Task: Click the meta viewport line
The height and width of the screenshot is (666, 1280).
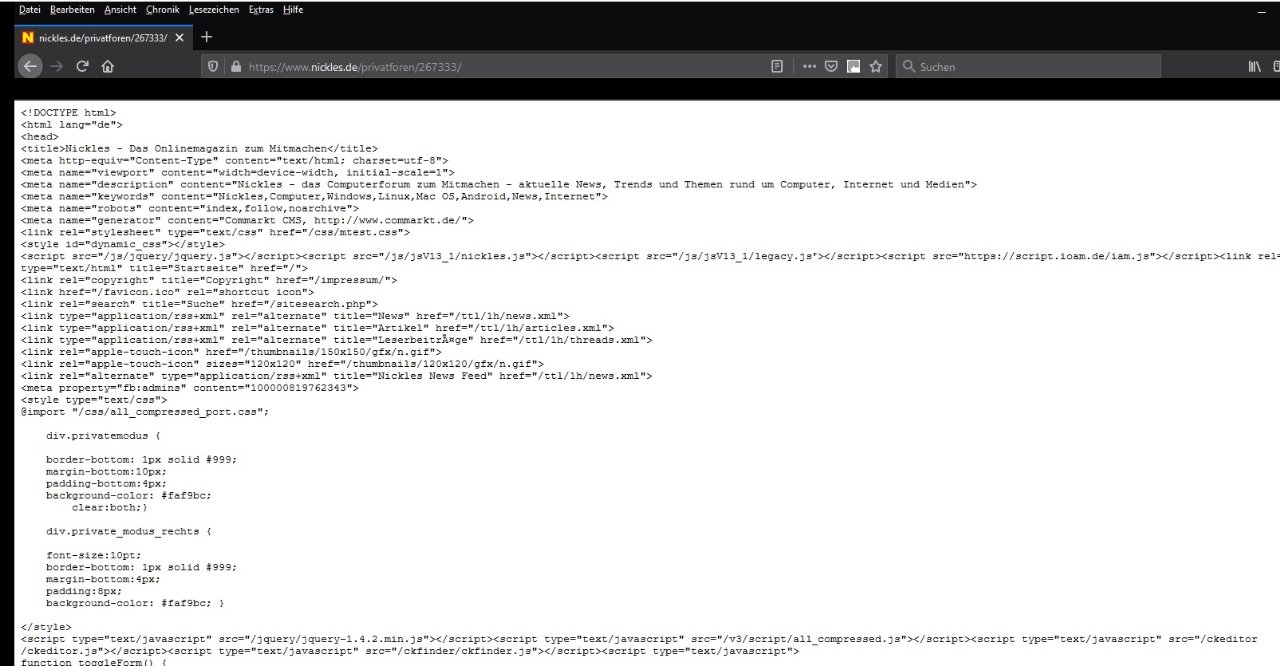Action: [x=237, y=172]
